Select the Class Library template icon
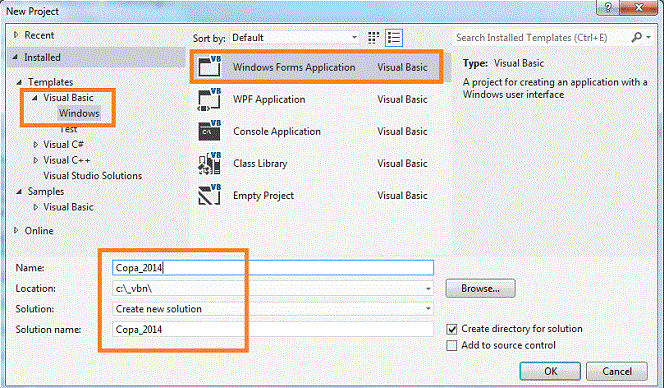 210,163
